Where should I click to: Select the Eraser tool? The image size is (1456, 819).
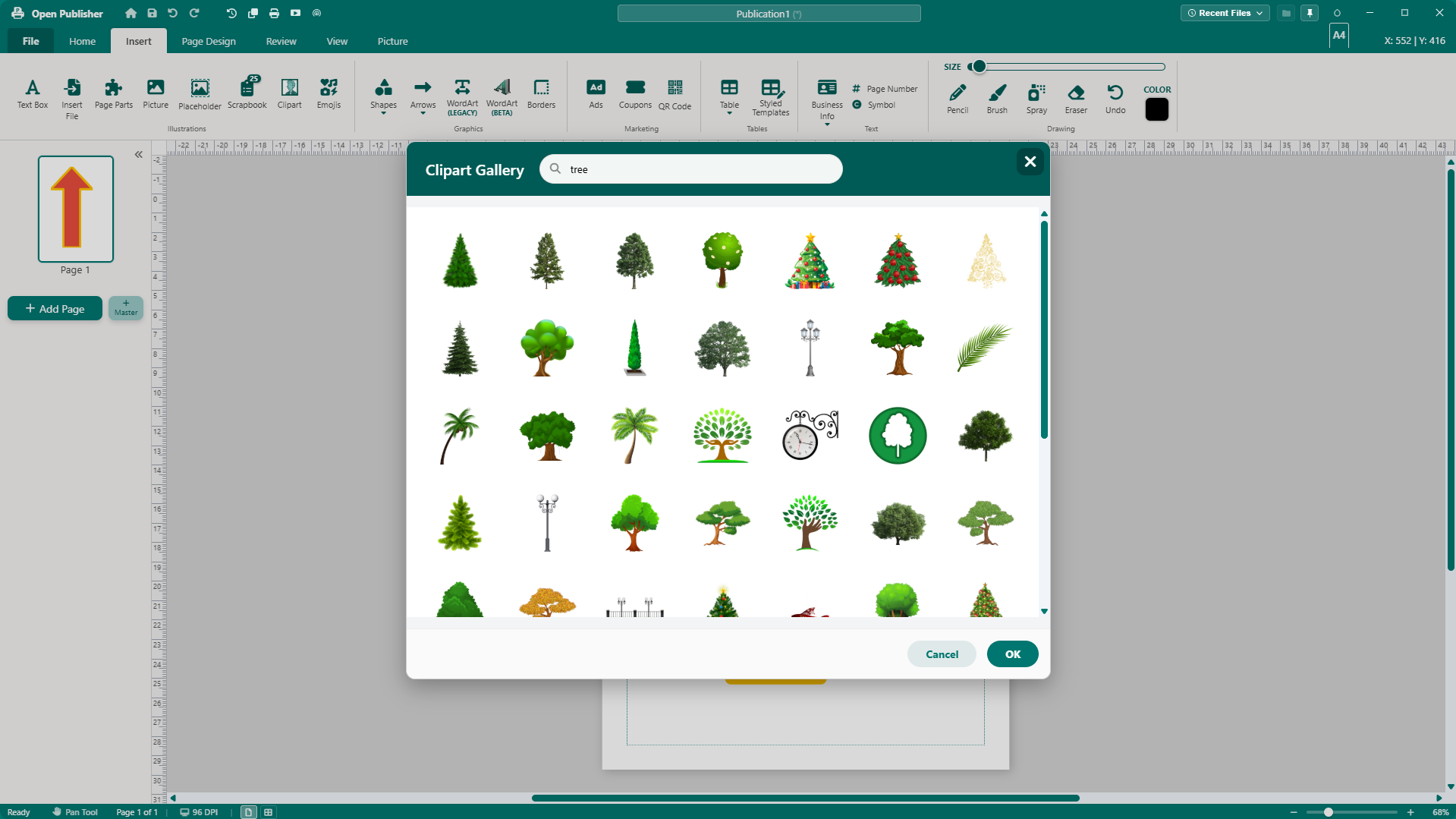click(x=1076, y=99)
